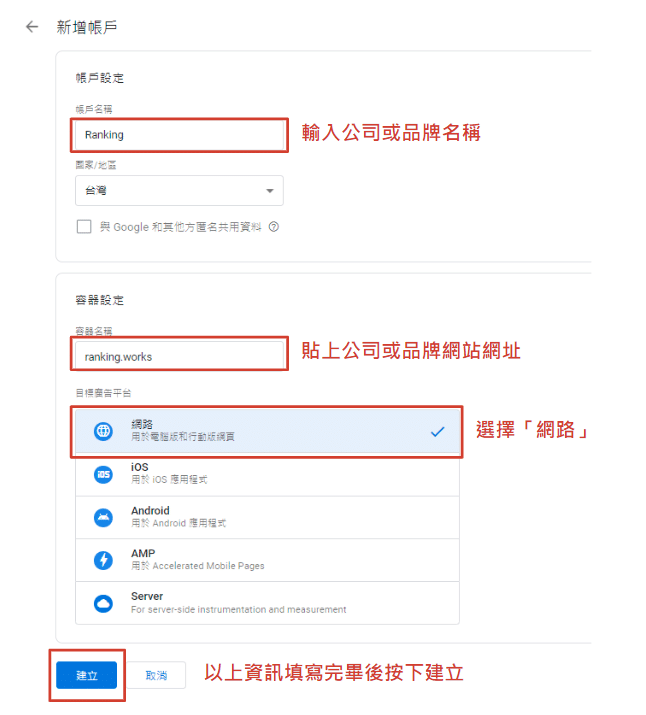Open the 台灣 country dropdown
This screenshot has height=715, width=646.
pos(179,191)
